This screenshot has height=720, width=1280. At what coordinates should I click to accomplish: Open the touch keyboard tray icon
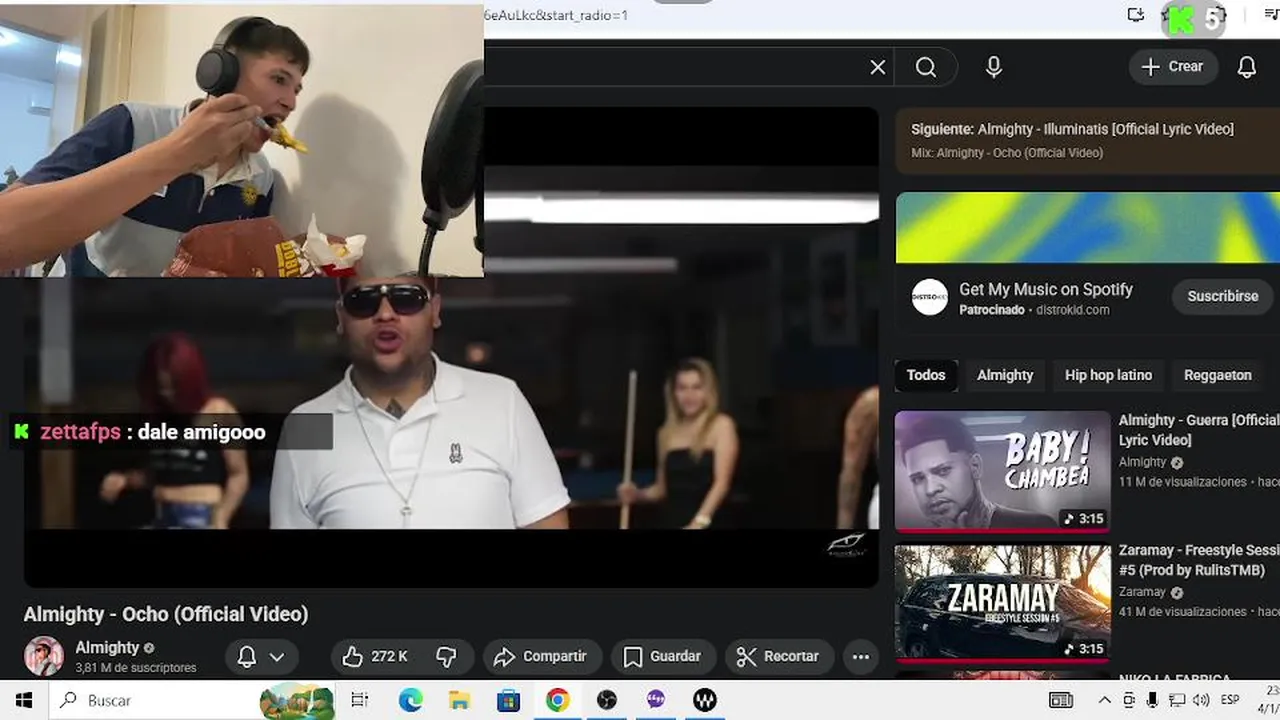tap(1060, 701)
